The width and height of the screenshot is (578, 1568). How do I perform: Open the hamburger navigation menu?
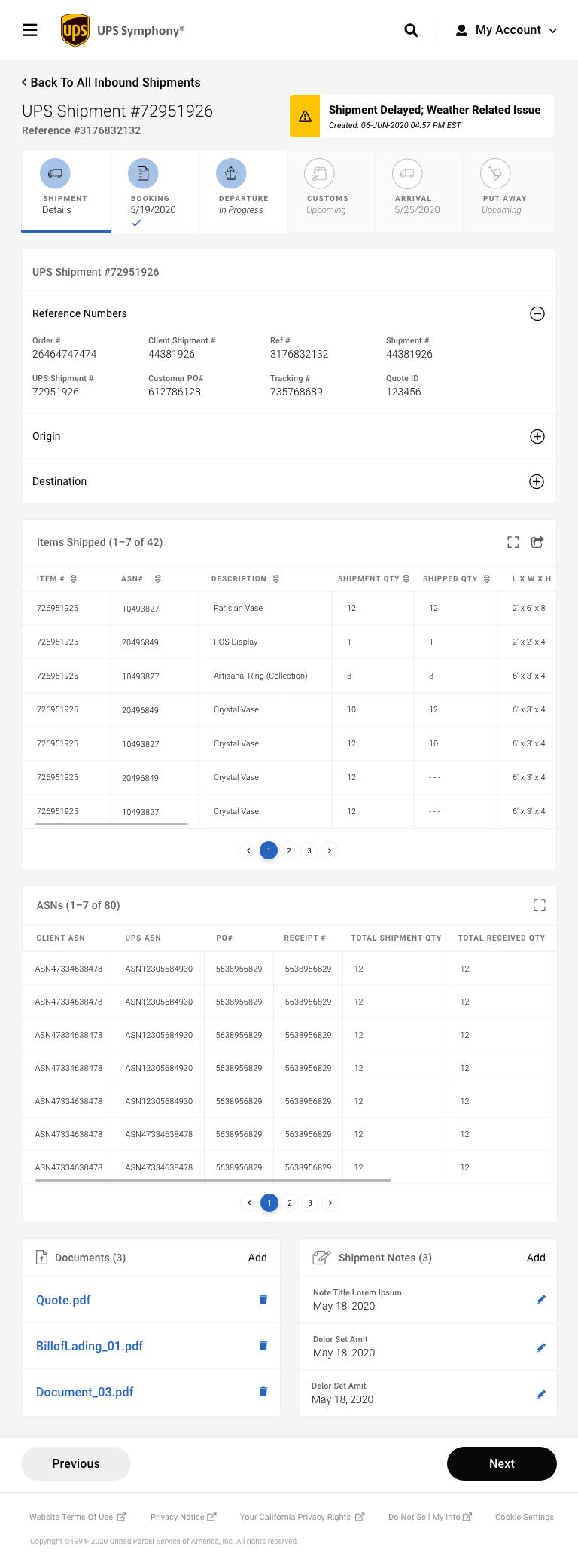[30, 30]
